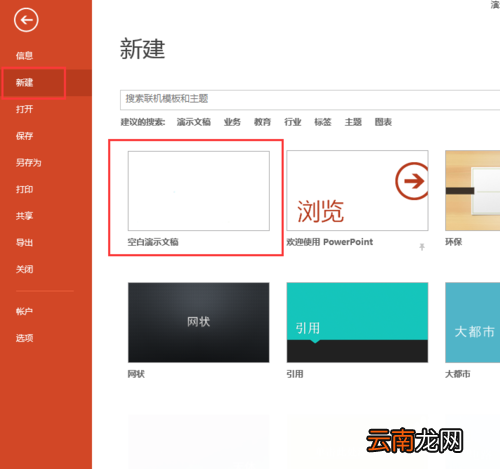Select the 引用 teal template thumbnail

(357, 322)
